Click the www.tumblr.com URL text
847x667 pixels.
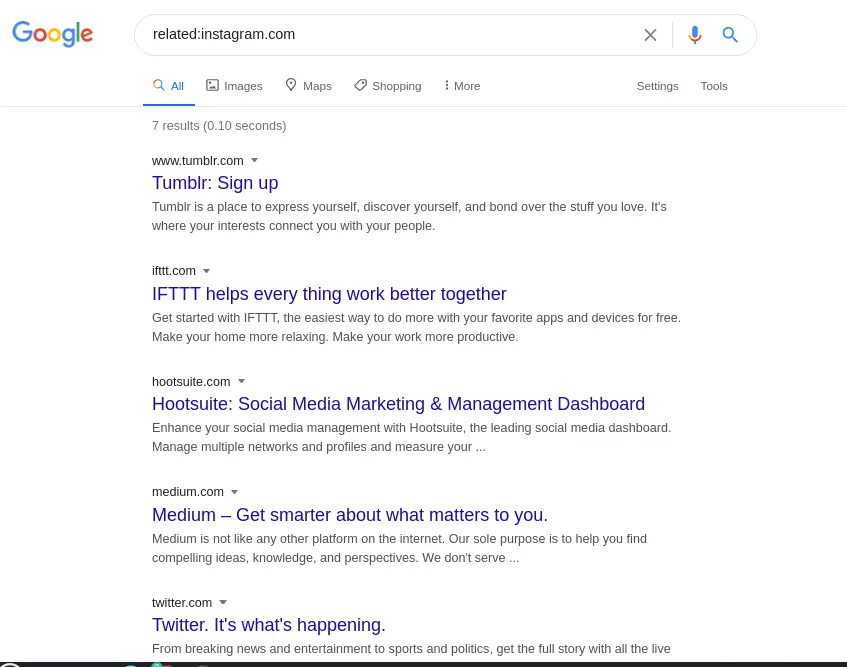(x=198, y=161)
